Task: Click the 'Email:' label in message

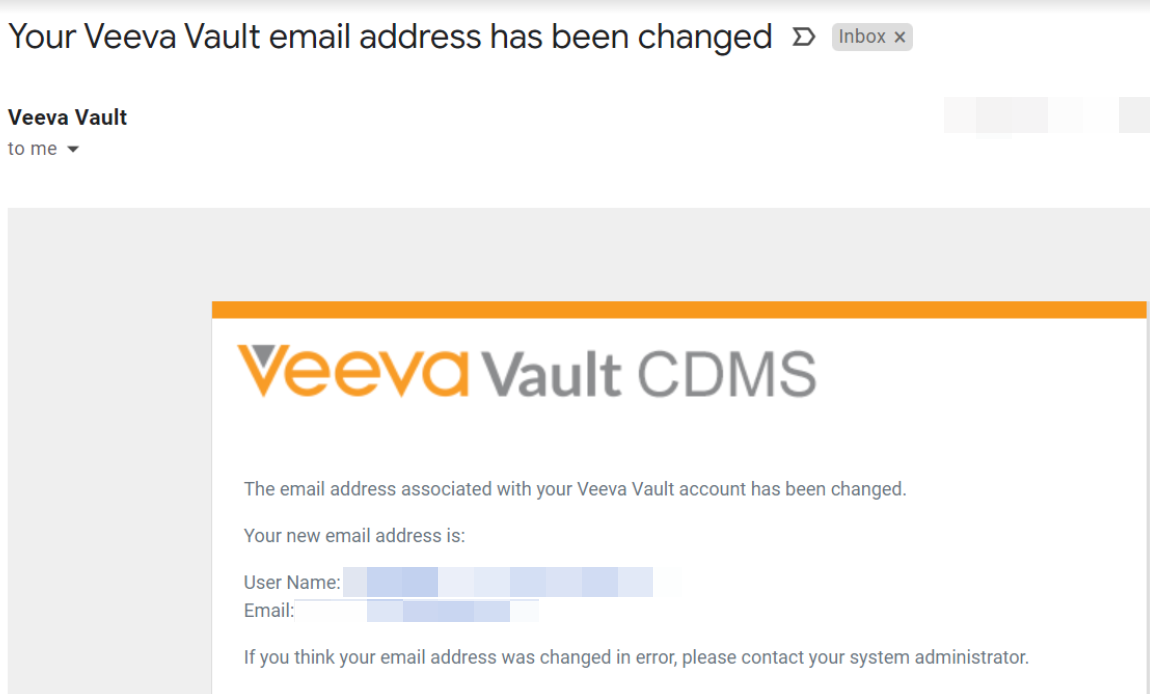Action: coord(268,610)
